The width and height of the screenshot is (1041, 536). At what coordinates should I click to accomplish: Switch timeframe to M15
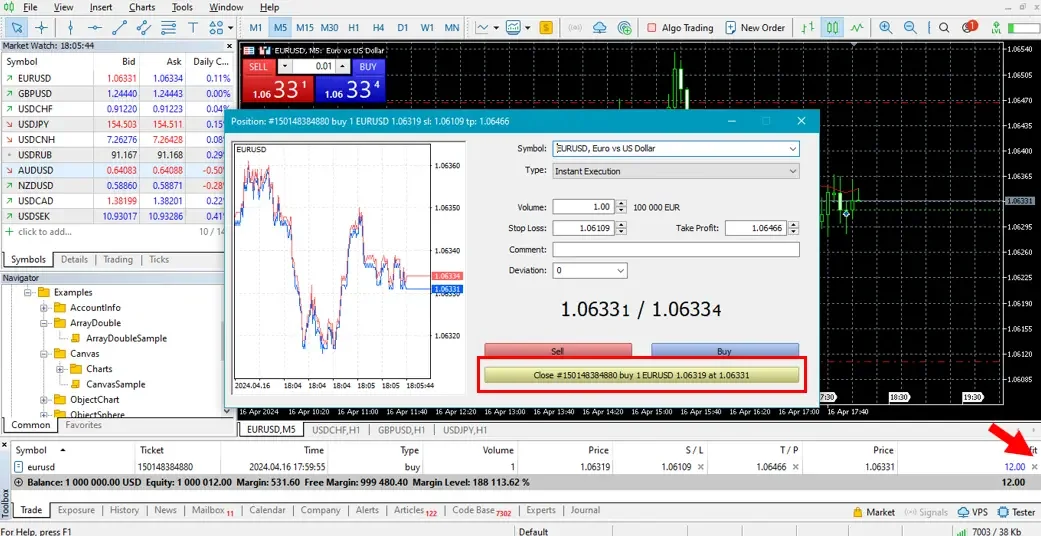304,28
